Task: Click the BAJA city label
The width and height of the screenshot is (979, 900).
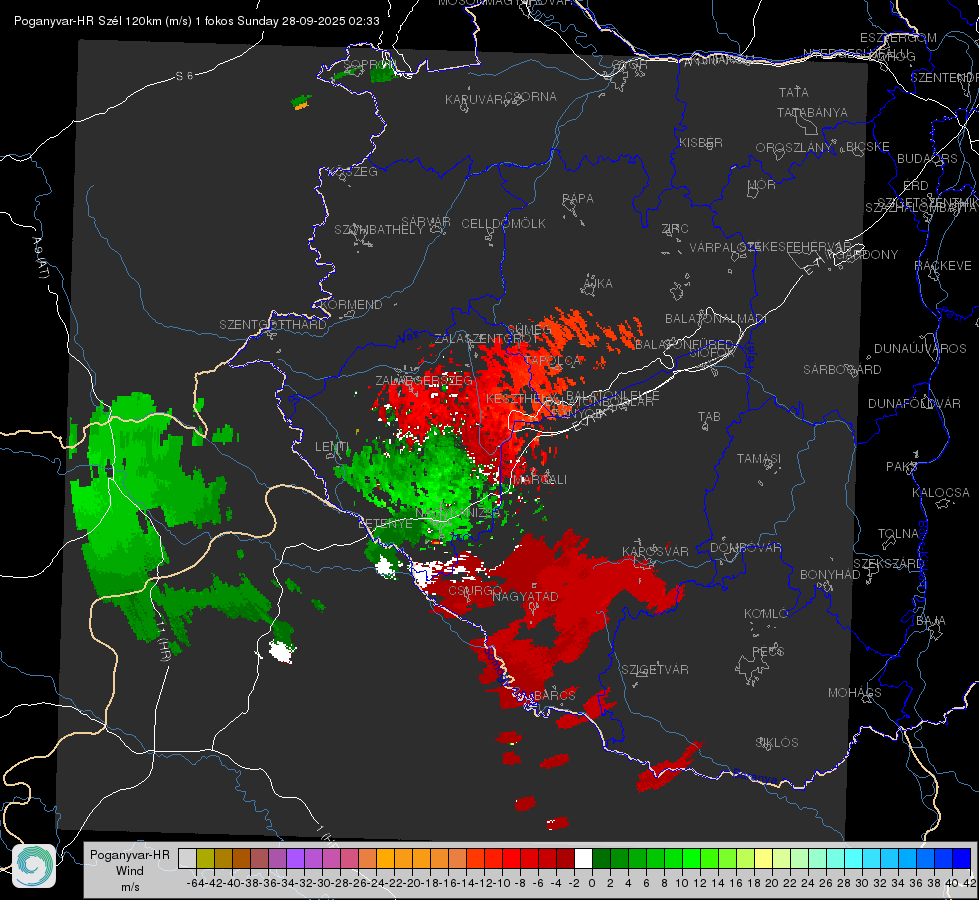Action: point(931,621)
